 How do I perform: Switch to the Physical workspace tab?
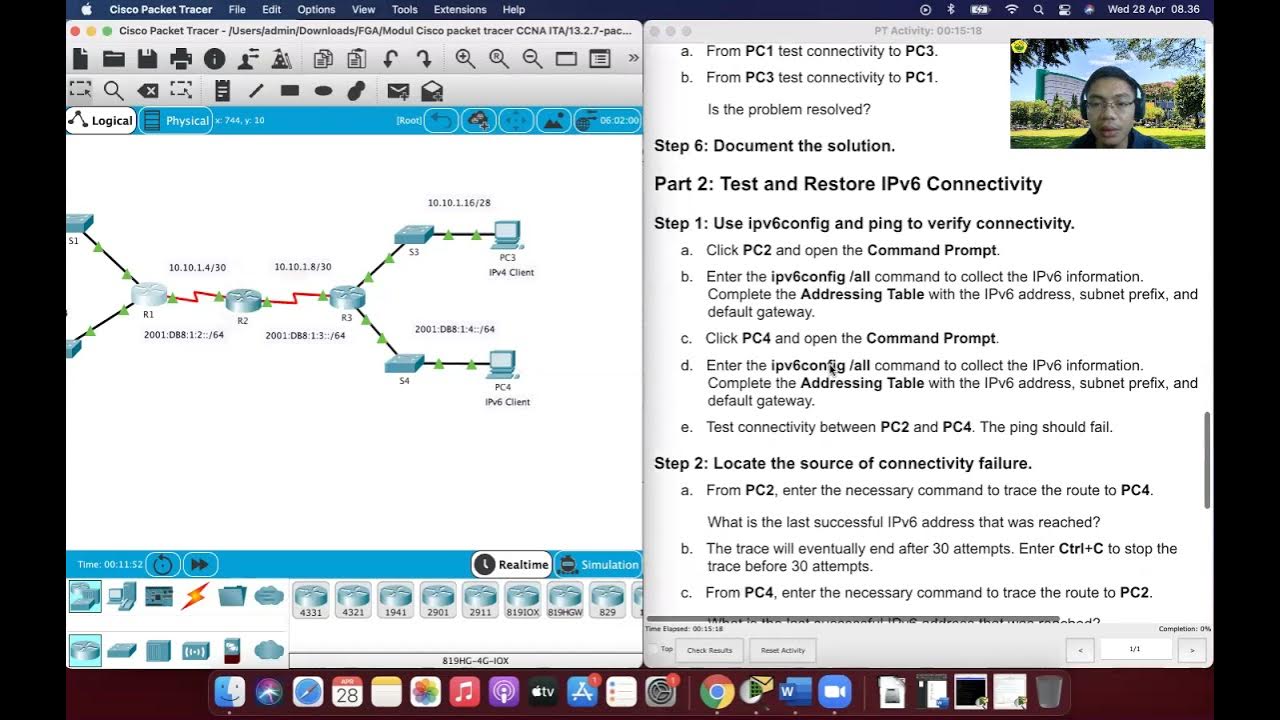point(176,120)
